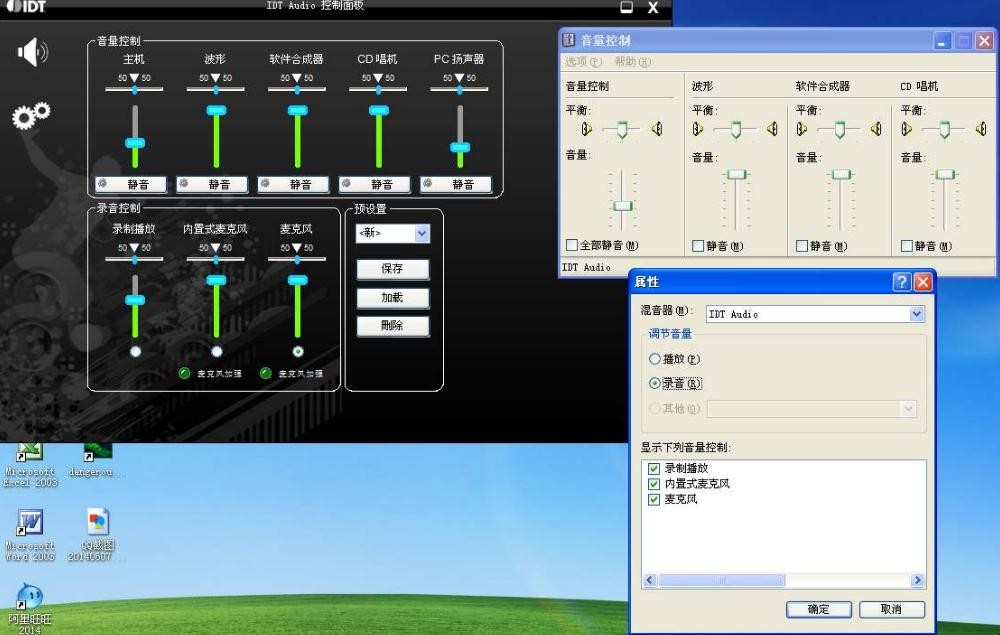This screenshot has width=1000, height=635.
Task: Open the speaker volume page in IDT sidebar
Action: coord(32,52)
